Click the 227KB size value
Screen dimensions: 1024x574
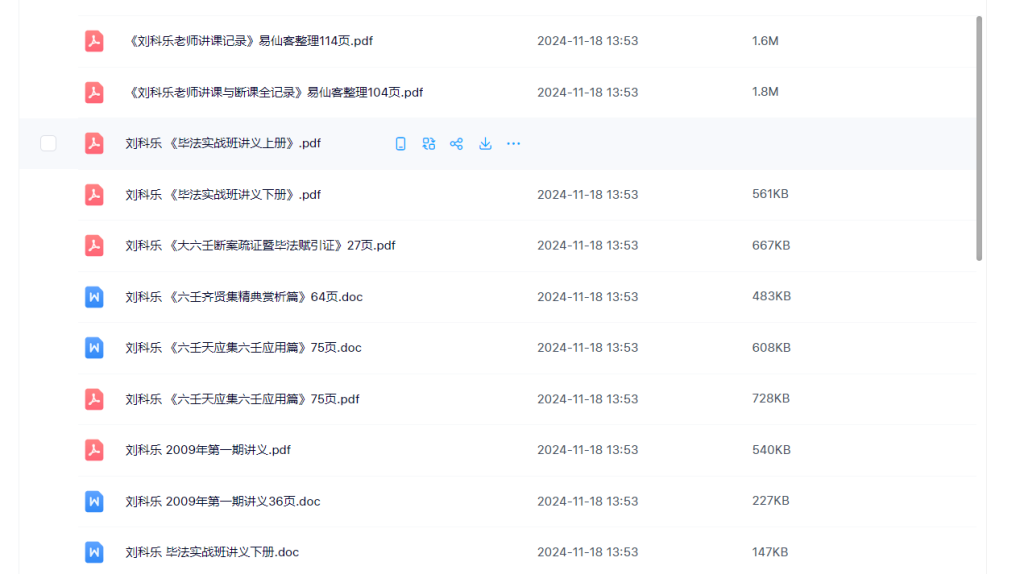coord(771,500)
